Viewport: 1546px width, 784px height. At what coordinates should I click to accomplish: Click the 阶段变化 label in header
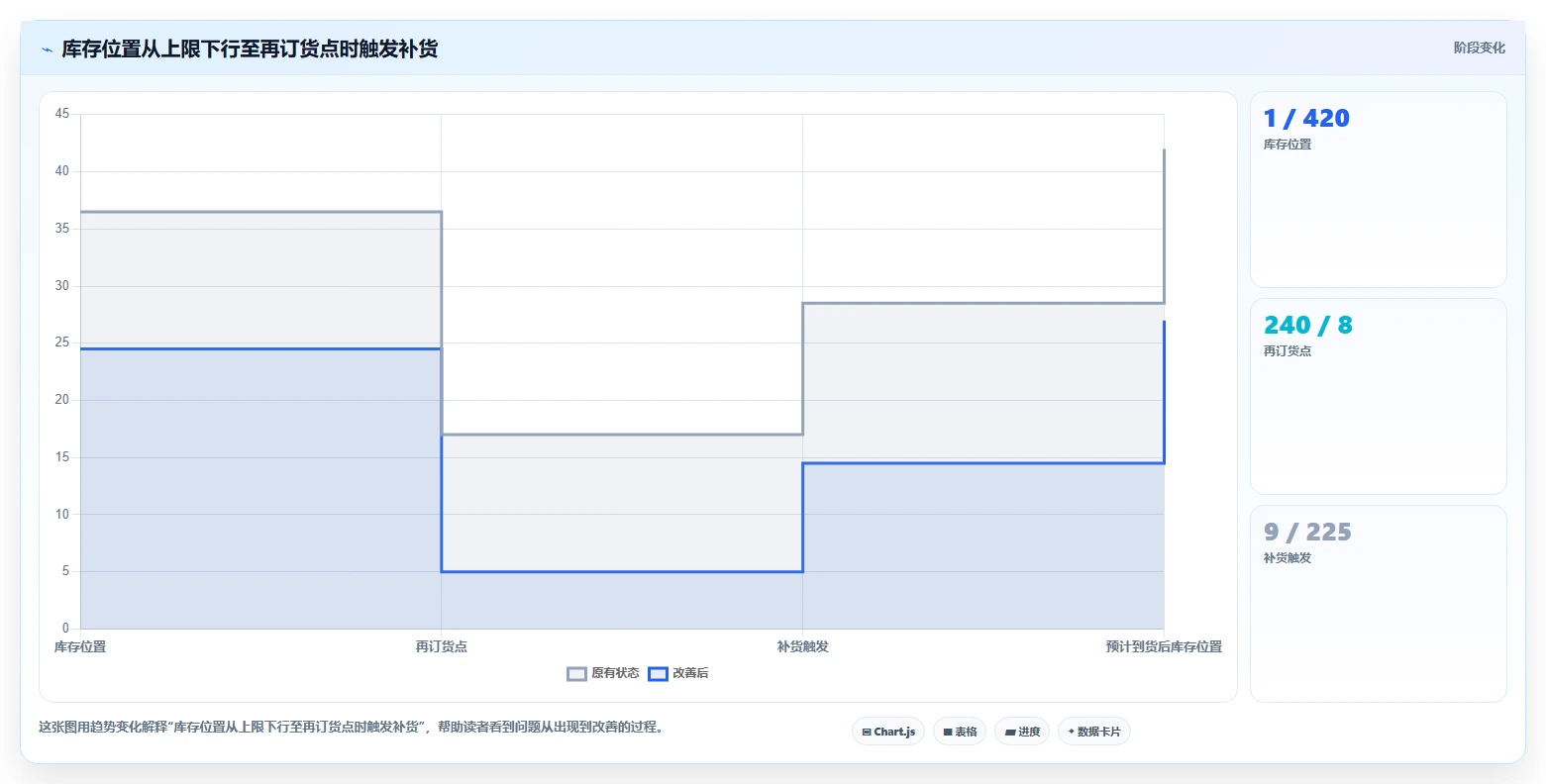(1479, 49)
